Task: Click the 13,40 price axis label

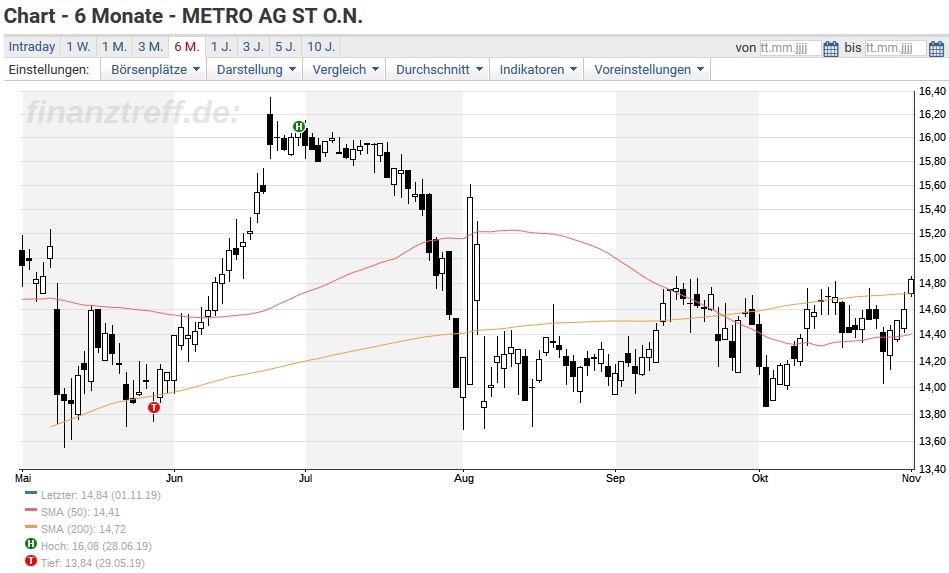Action: click(x=931, y=469)
